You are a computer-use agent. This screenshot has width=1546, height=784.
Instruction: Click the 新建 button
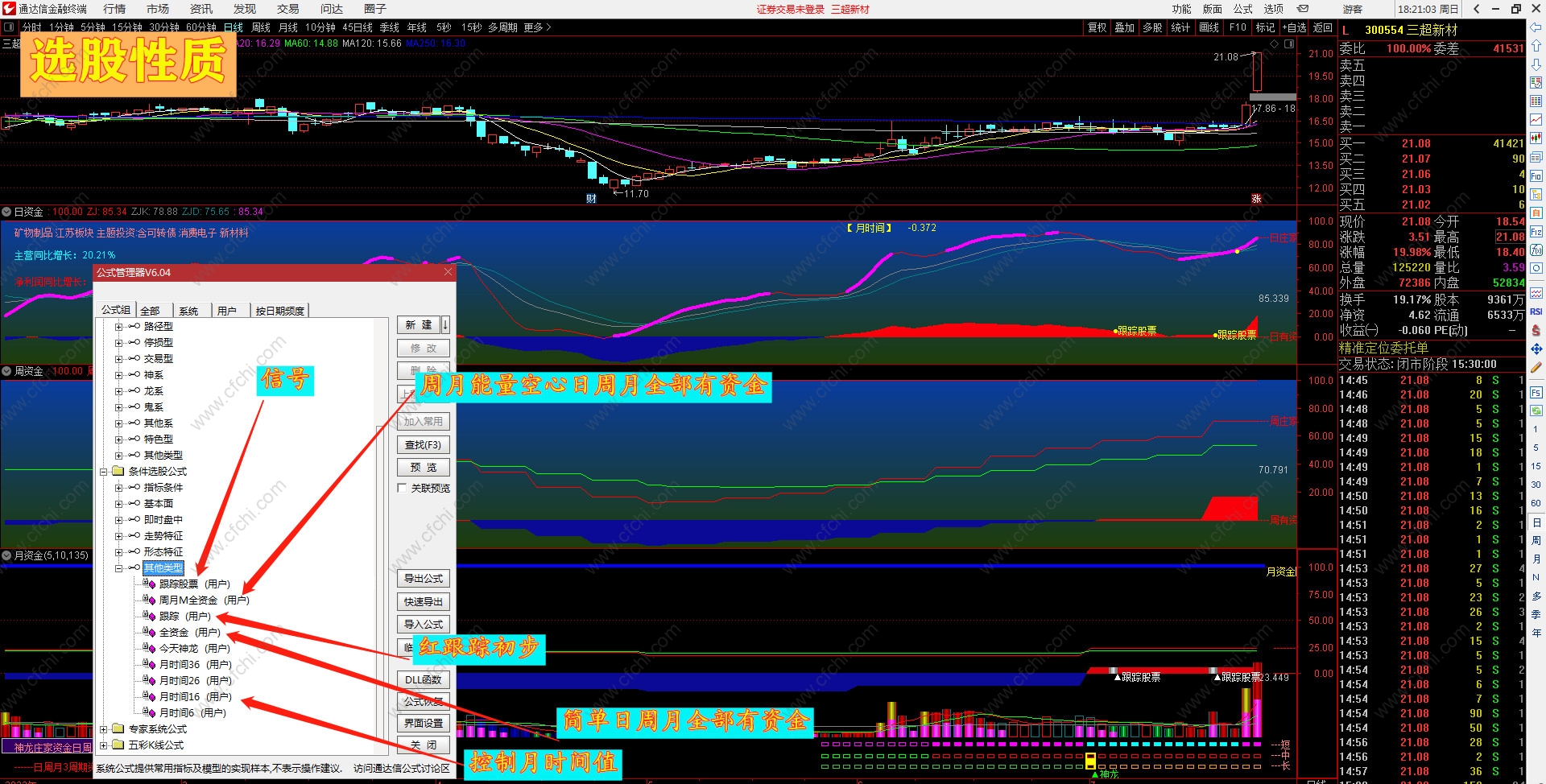click(x=419, y=325)
